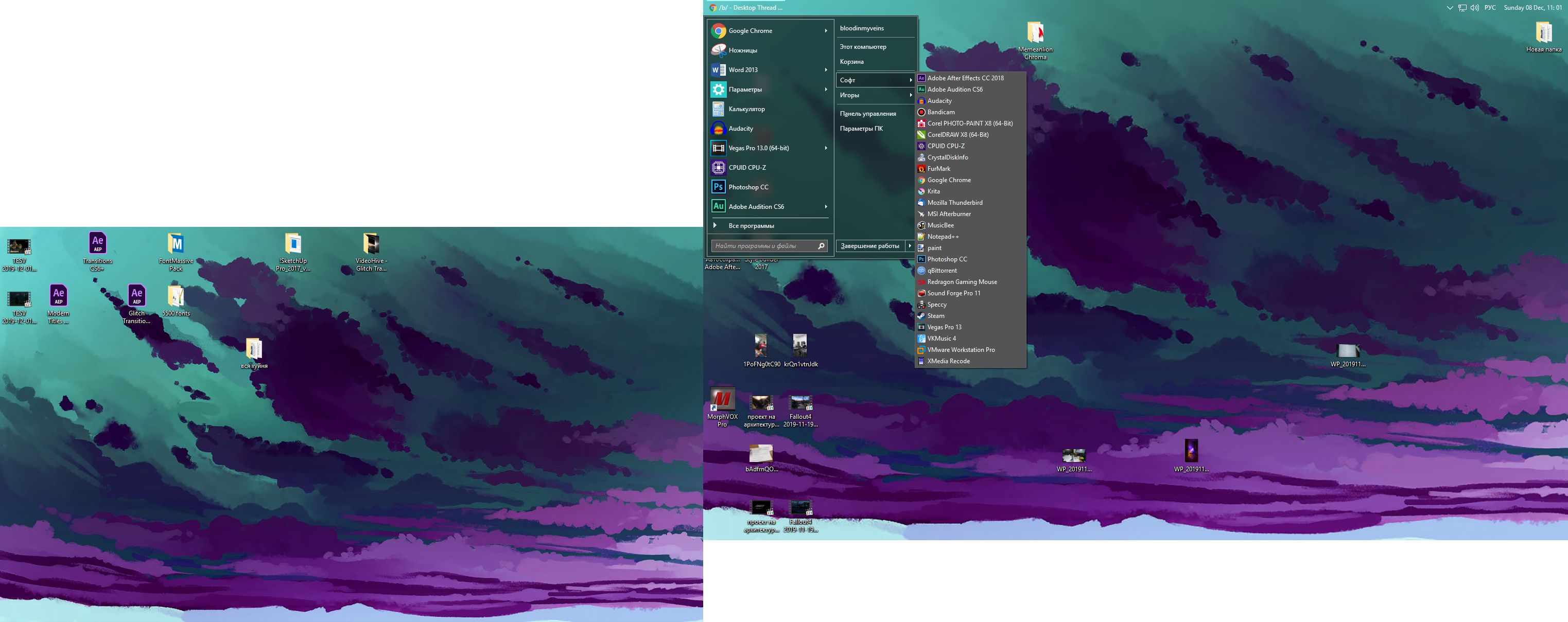This screenshot has width=1568, height=622.
Task: Launch Redragon Gaming Mouse utility
Action: pos(971,282)
